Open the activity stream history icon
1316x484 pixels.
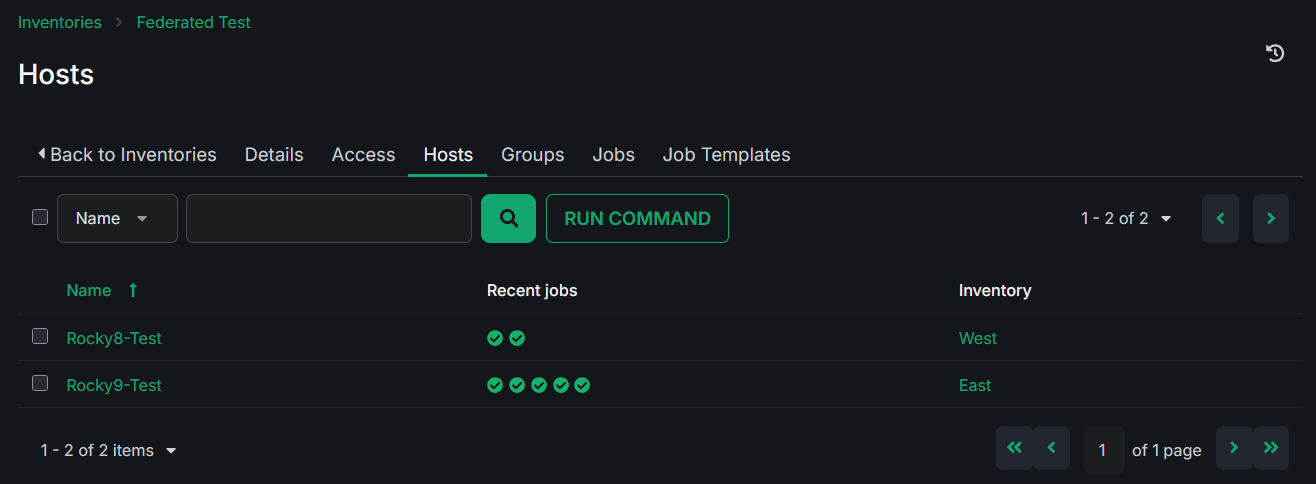[x=1275, y=53]
